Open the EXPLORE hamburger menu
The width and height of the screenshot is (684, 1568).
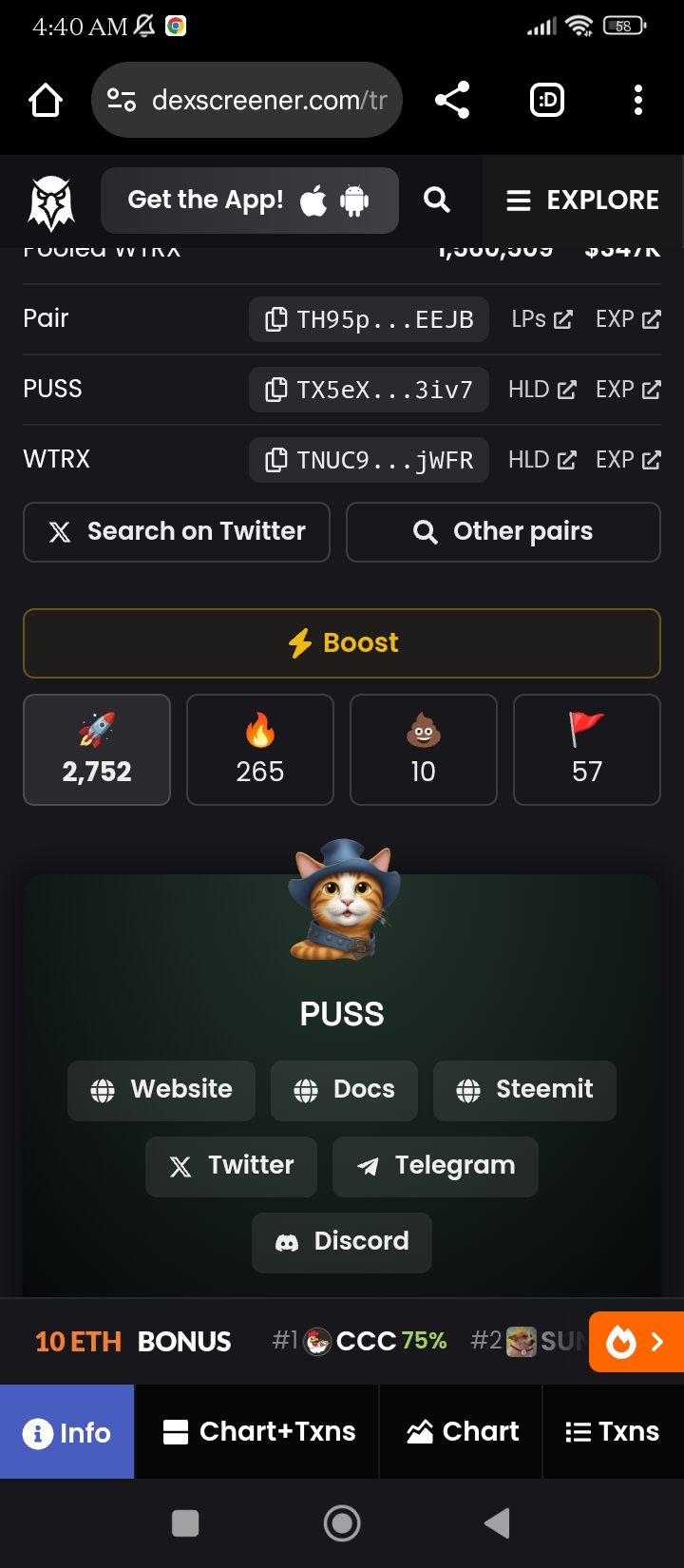pos(582,200)
